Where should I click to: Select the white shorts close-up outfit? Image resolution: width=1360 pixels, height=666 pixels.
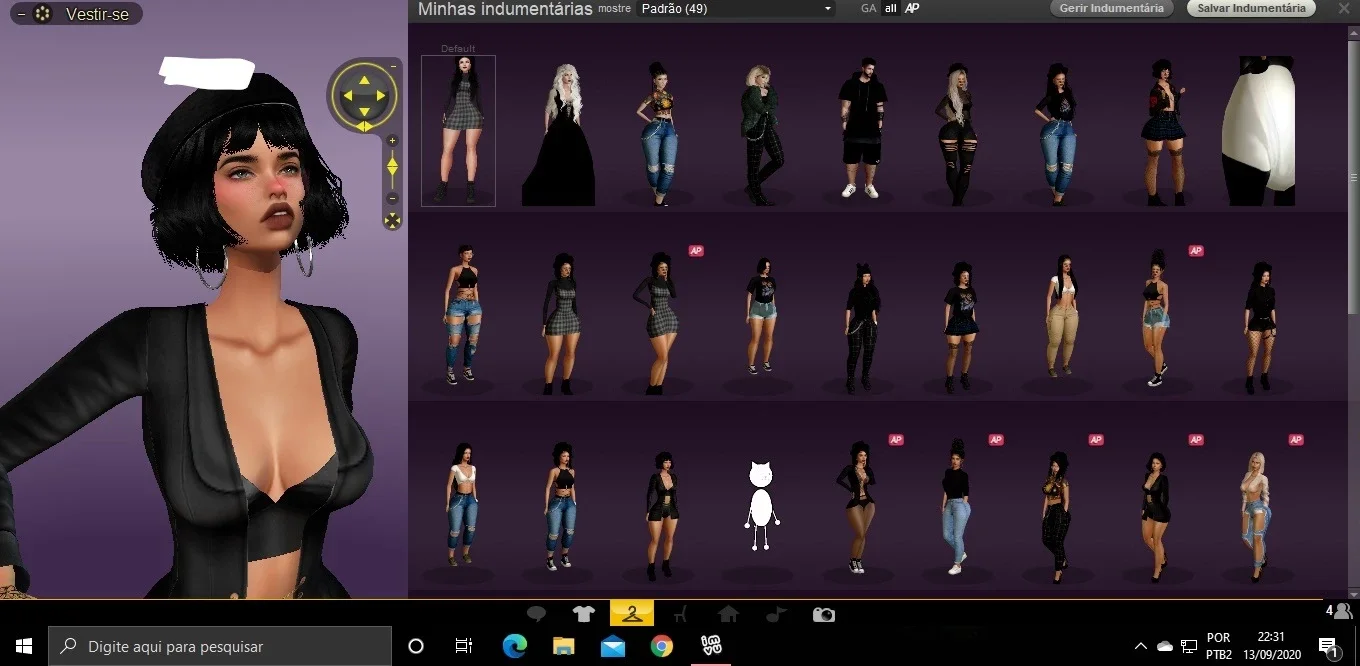(1258, 131)
